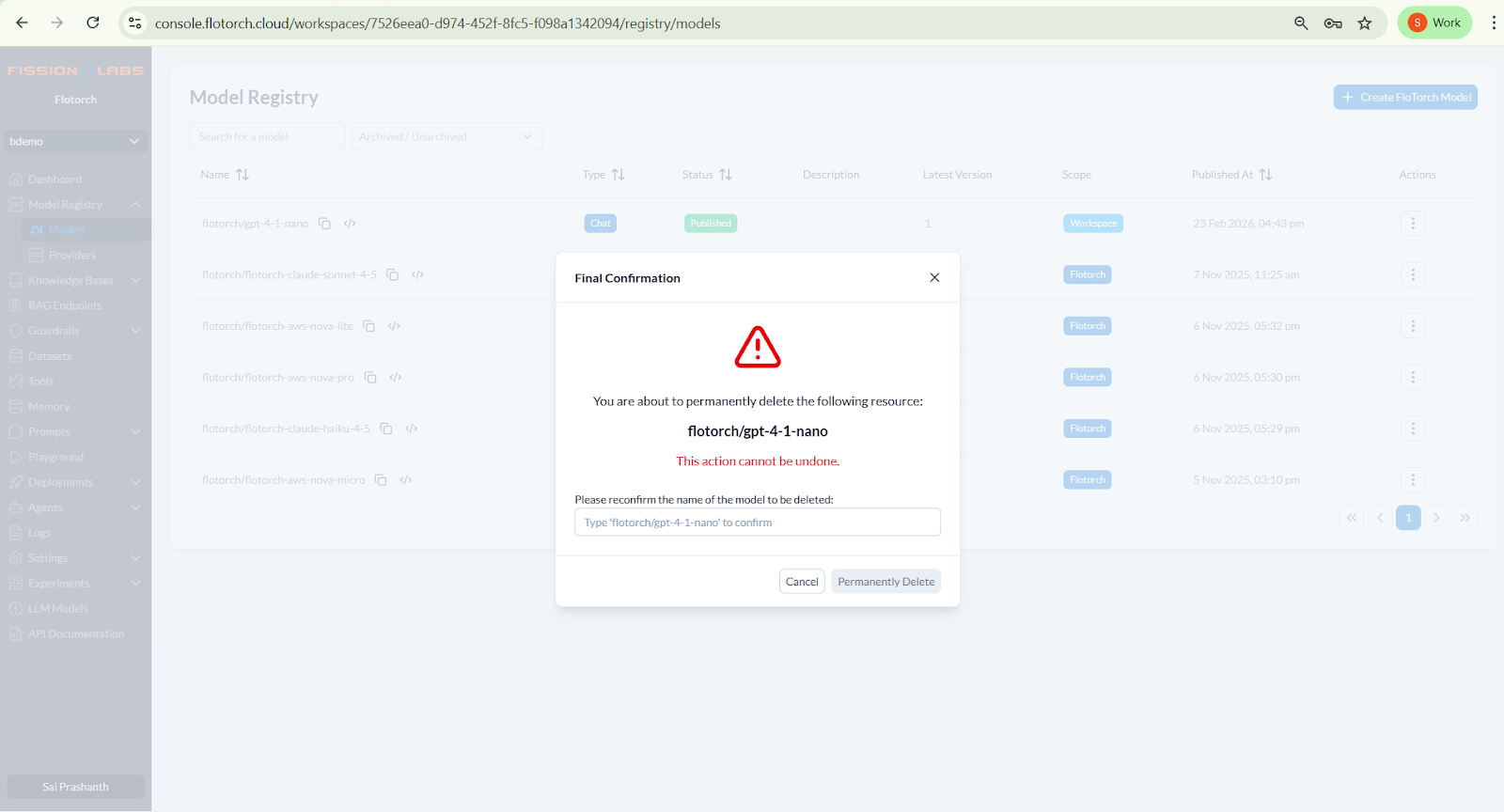Click the Create FloTorch Model button
1504x812 pixels.
coord(1405,97)
